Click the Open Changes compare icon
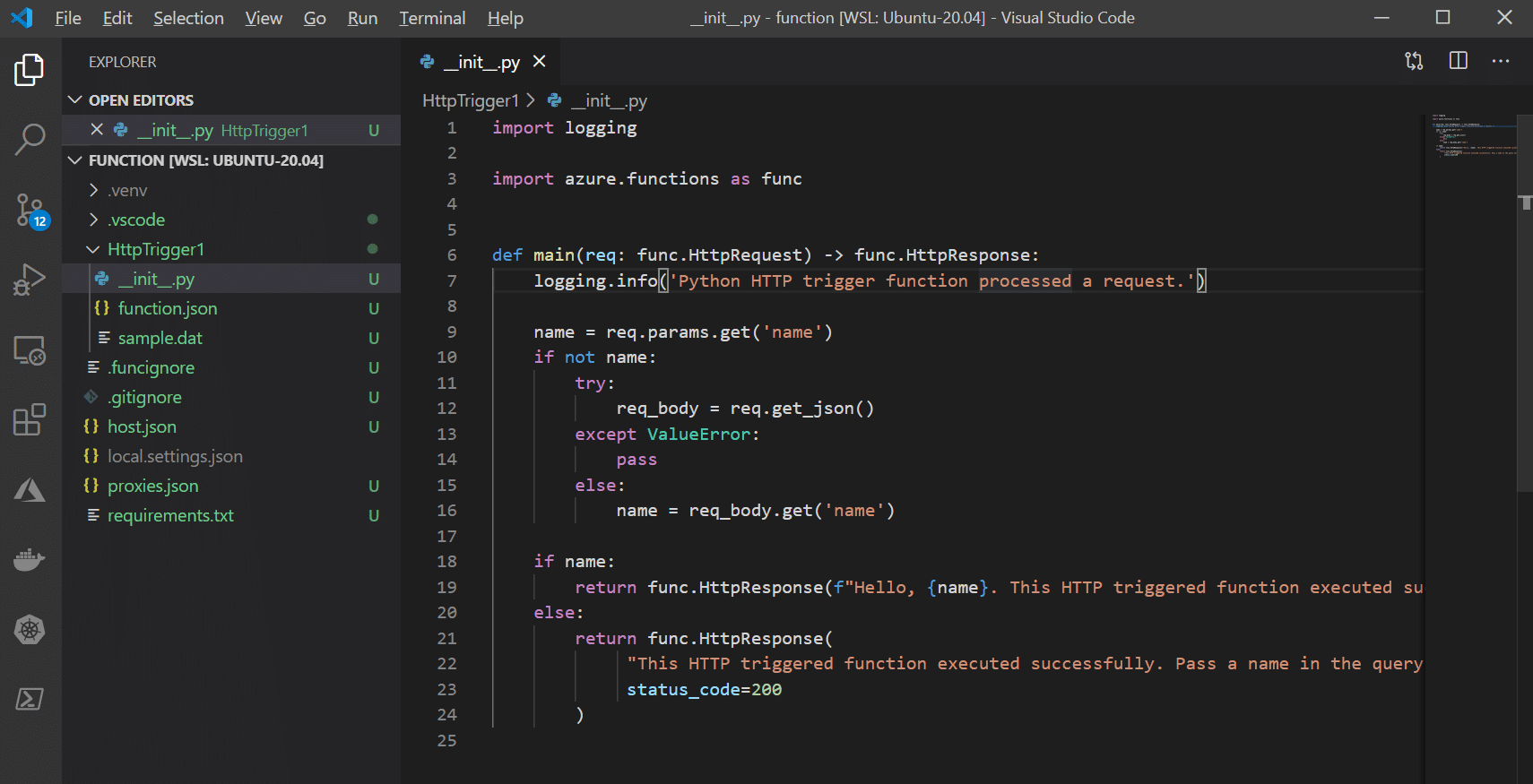The height and width of the screenshot is (784, 1533). [x=1414, y=61]
